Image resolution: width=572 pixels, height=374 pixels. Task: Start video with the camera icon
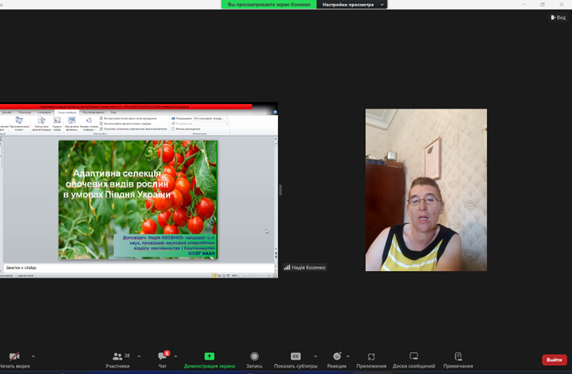pos(14,356)
